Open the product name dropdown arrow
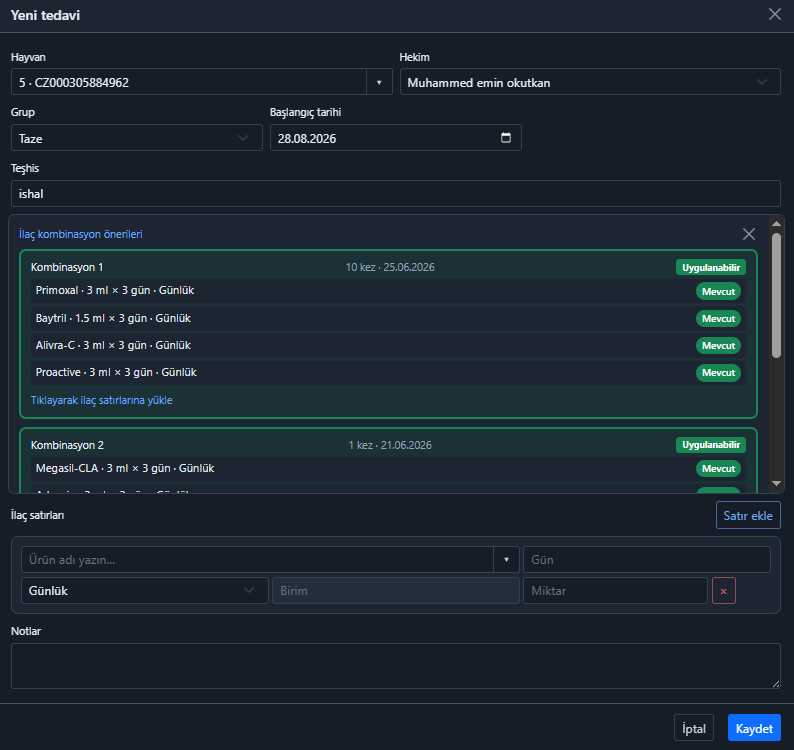This screenshot has width=794, height=750. [506, 560]
